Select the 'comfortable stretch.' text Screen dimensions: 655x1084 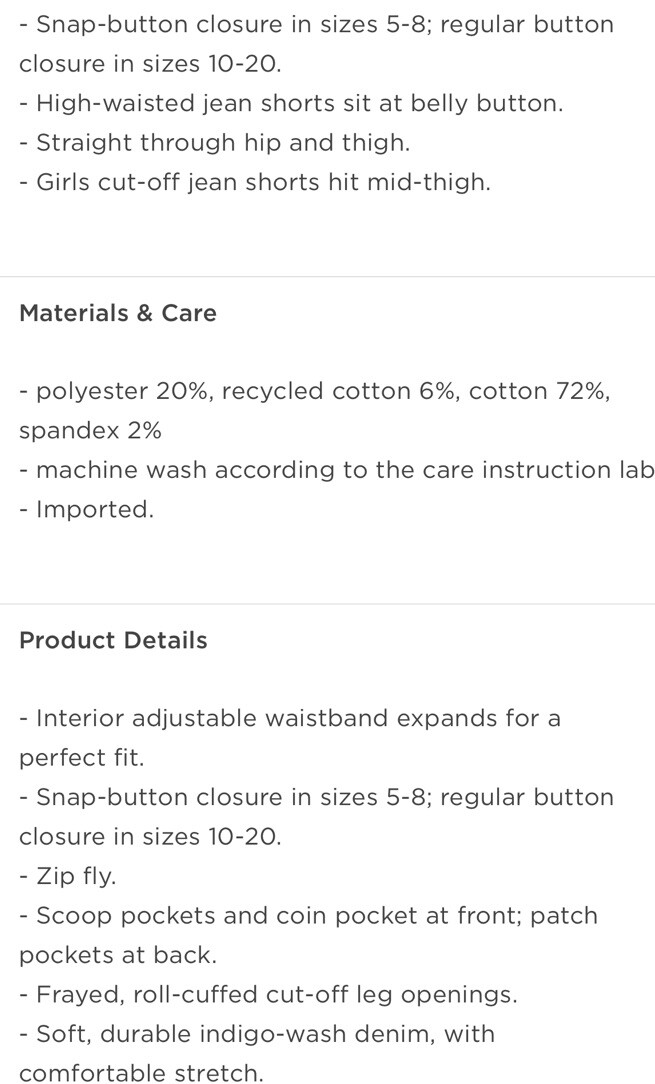[x=142, y=1072]
